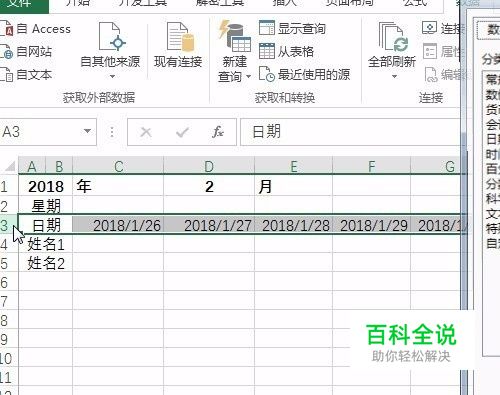The image size is (500, 395).
Task: Click 显示查询 show queries
Action: coord(292,28)
